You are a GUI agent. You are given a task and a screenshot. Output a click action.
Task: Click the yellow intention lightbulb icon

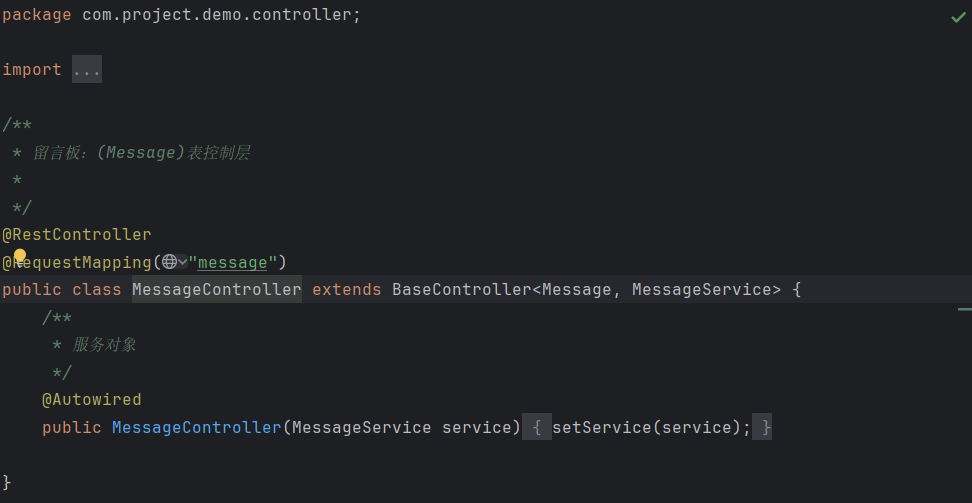20,255
